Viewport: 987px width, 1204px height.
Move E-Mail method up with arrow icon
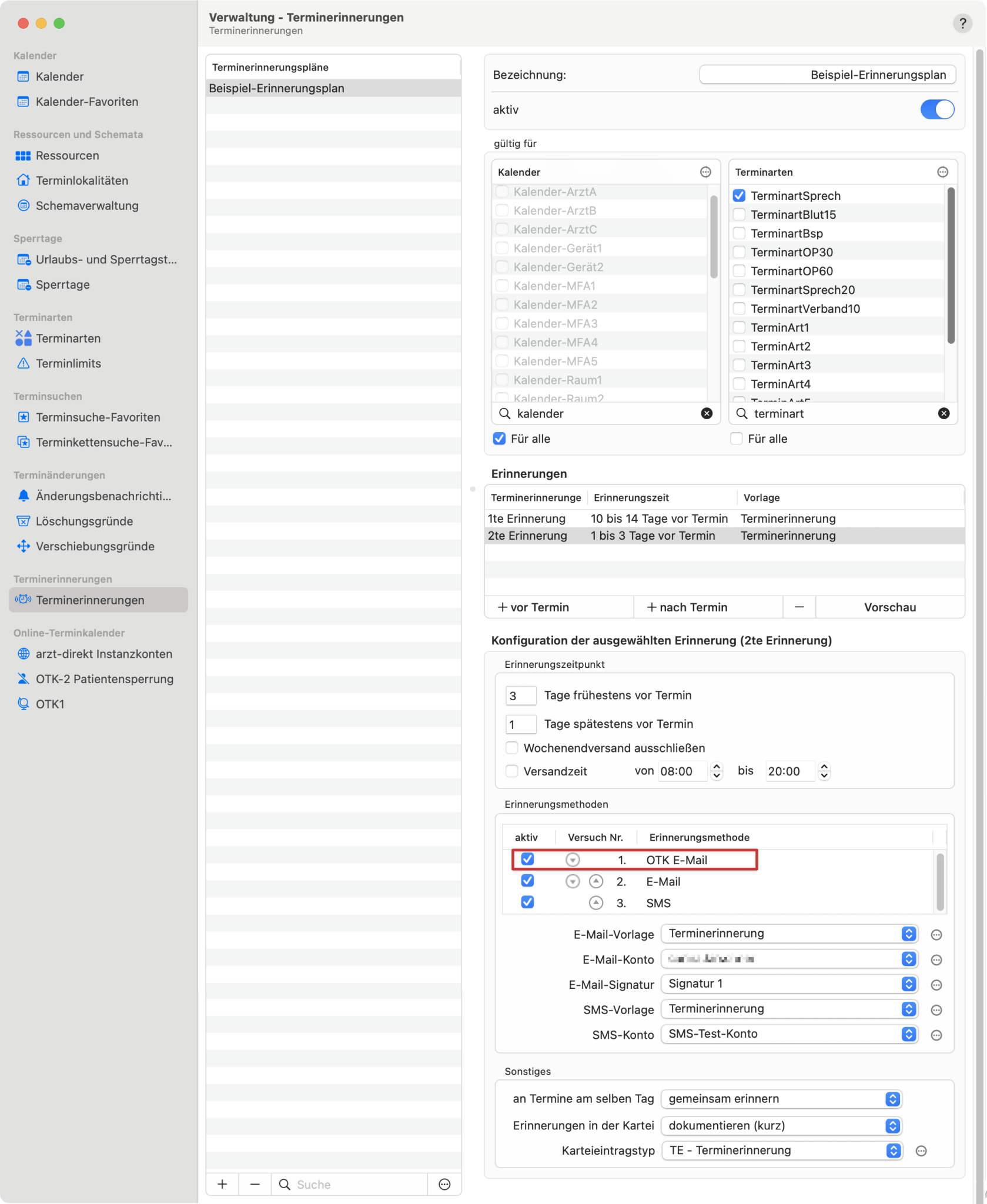595,881
